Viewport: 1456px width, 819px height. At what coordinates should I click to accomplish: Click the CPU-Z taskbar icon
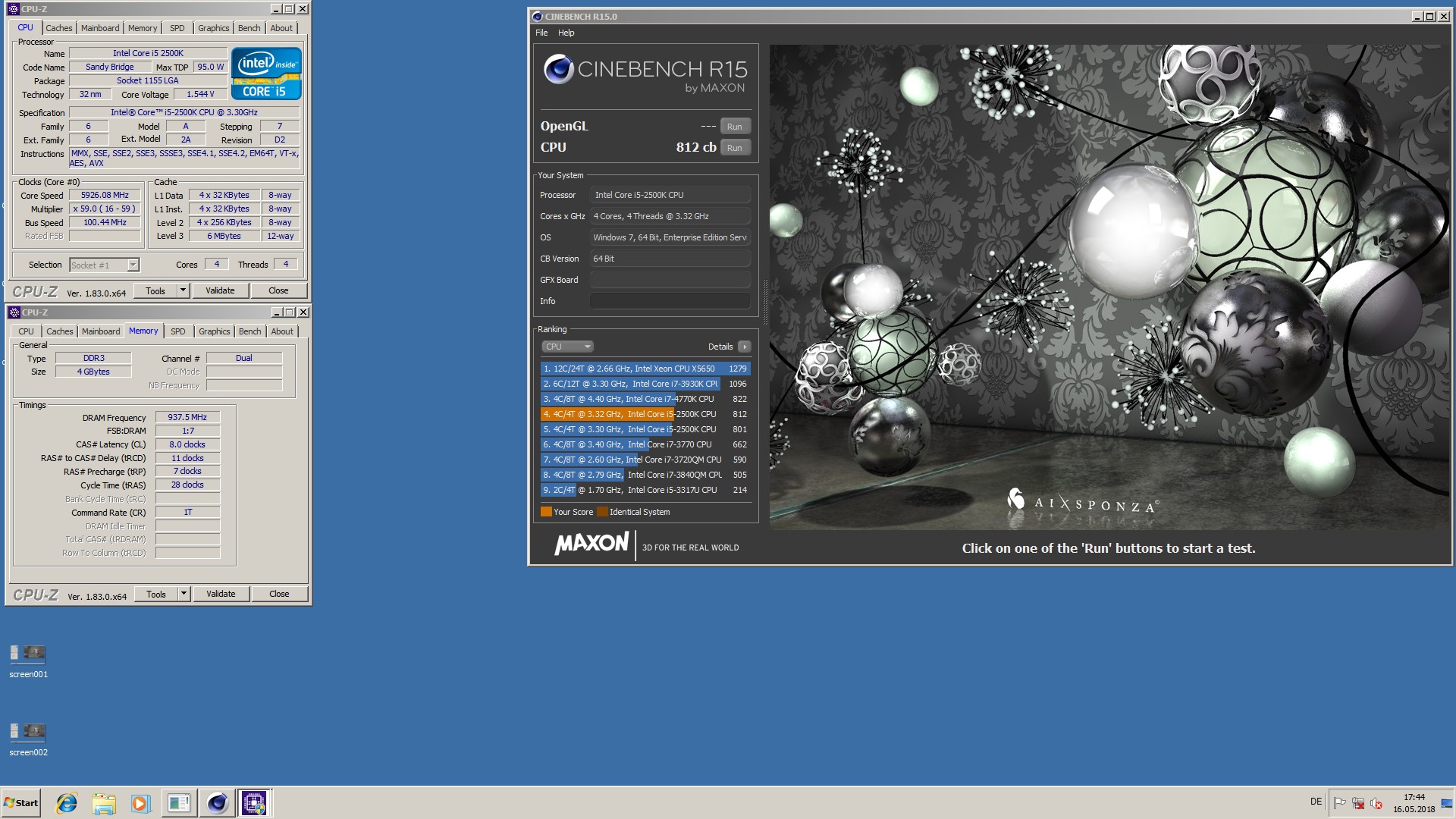pyautogui.click(x=254, y=803)
